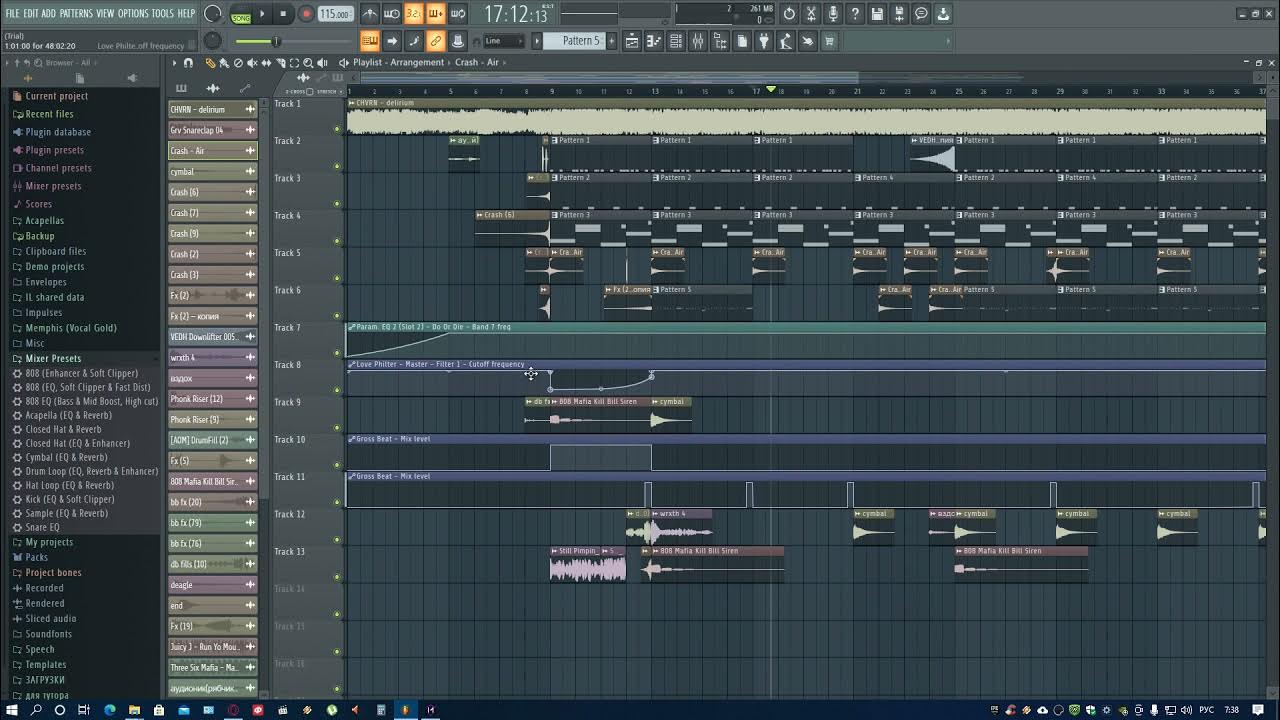Toggle typing keyboard to piano button
1280x720 pixels.
pyautogui.click(x=369, y=41)
